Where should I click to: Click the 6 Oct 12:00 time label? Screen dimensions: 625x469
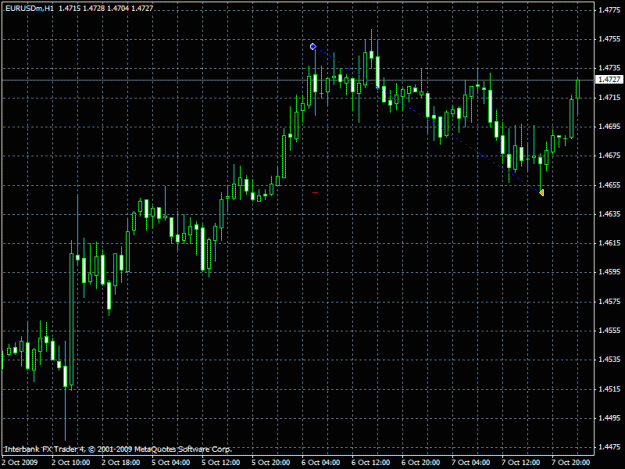pos(371,463)
